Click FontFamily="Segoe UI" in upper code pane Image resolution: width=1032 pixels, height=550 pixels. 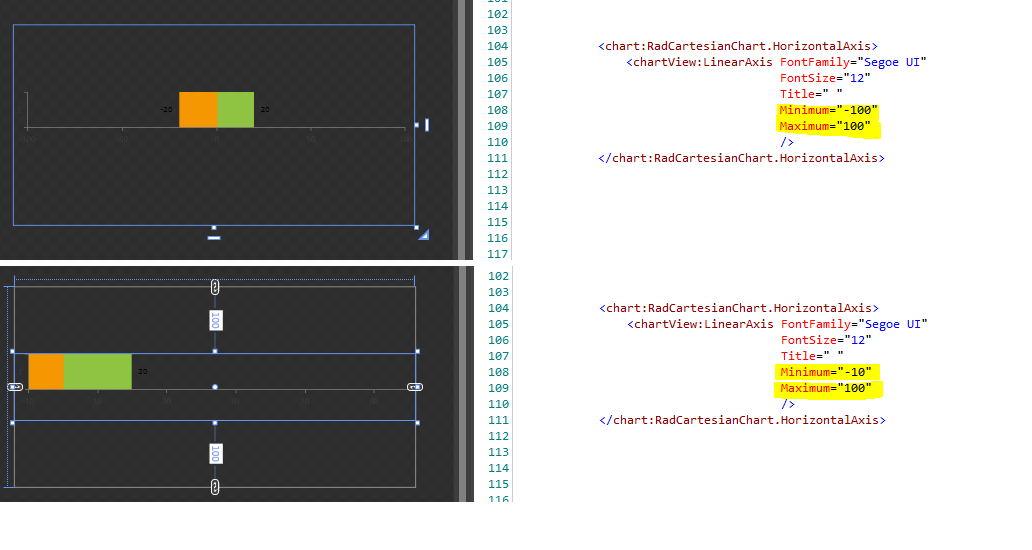[x=853, y=62]
